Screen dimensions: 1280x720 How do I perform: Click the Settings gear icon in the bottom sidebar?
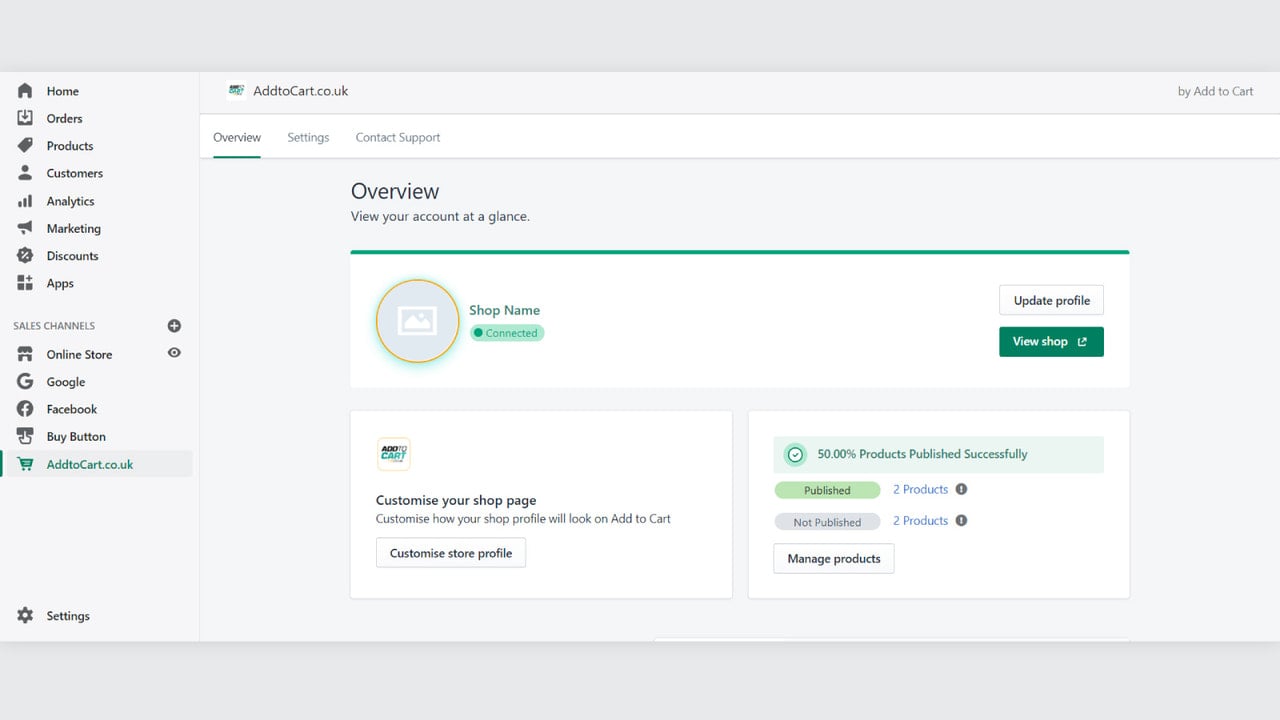pos(25,616)
